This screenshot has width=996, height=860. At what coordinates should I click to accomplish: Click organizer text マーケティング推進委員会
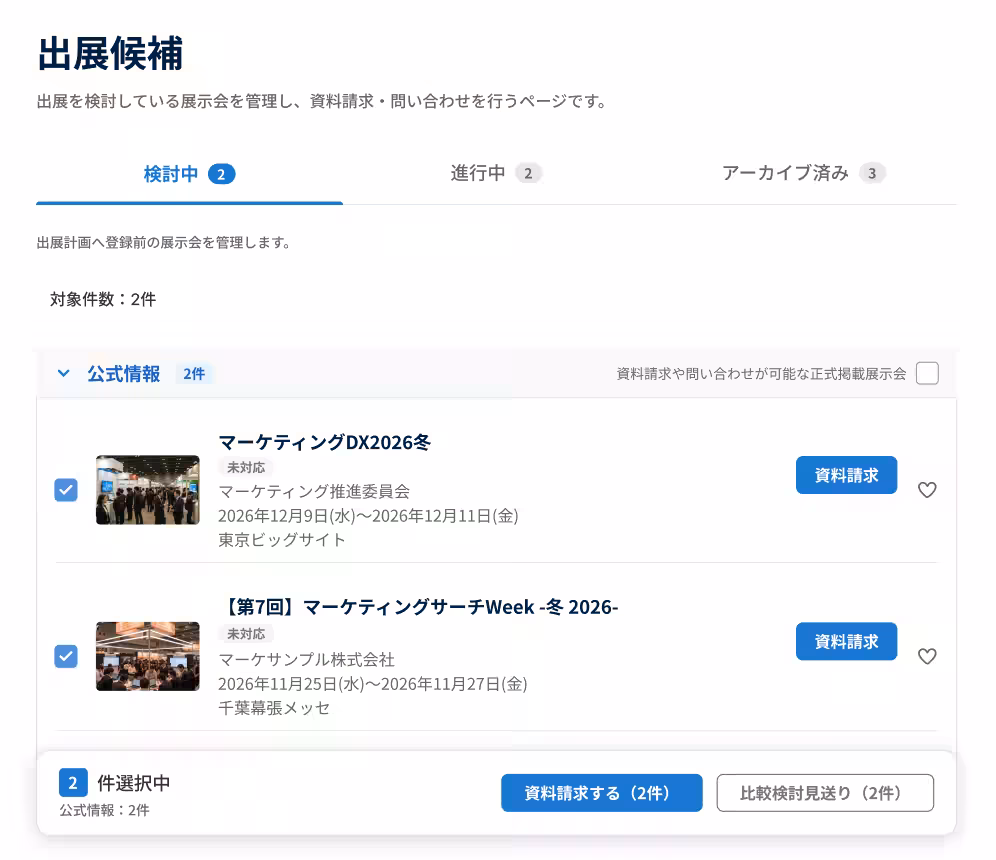click(314, 492)
